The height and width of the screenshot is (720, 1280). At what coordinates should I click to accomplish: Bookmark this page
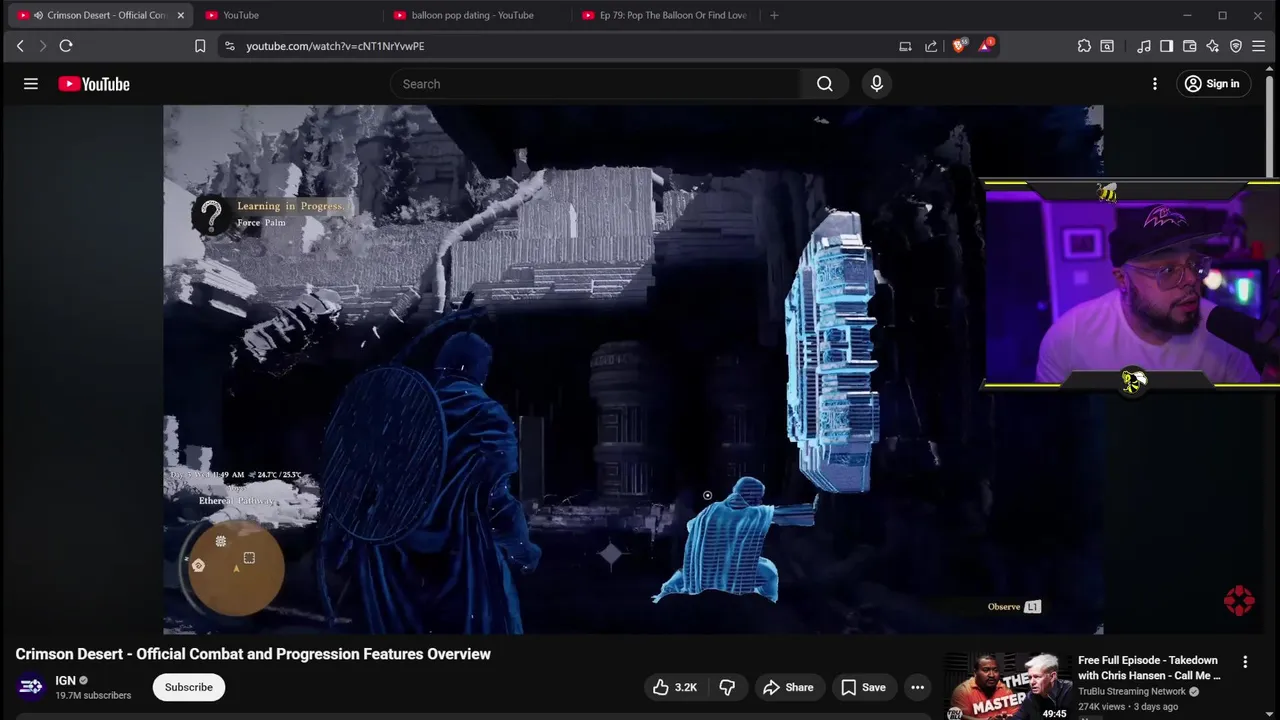200,46
